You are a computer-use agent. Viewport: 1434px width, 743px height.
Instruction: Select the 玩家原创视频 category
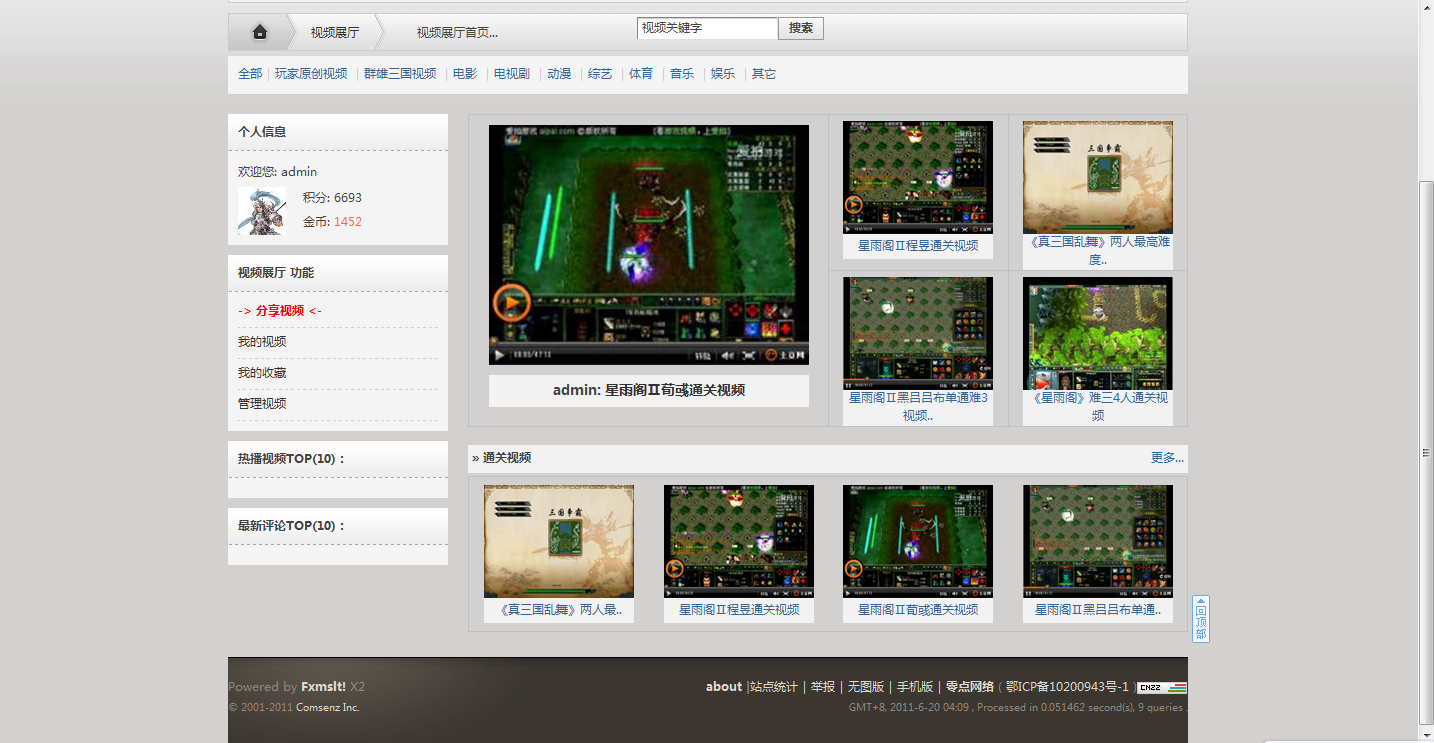311,74
